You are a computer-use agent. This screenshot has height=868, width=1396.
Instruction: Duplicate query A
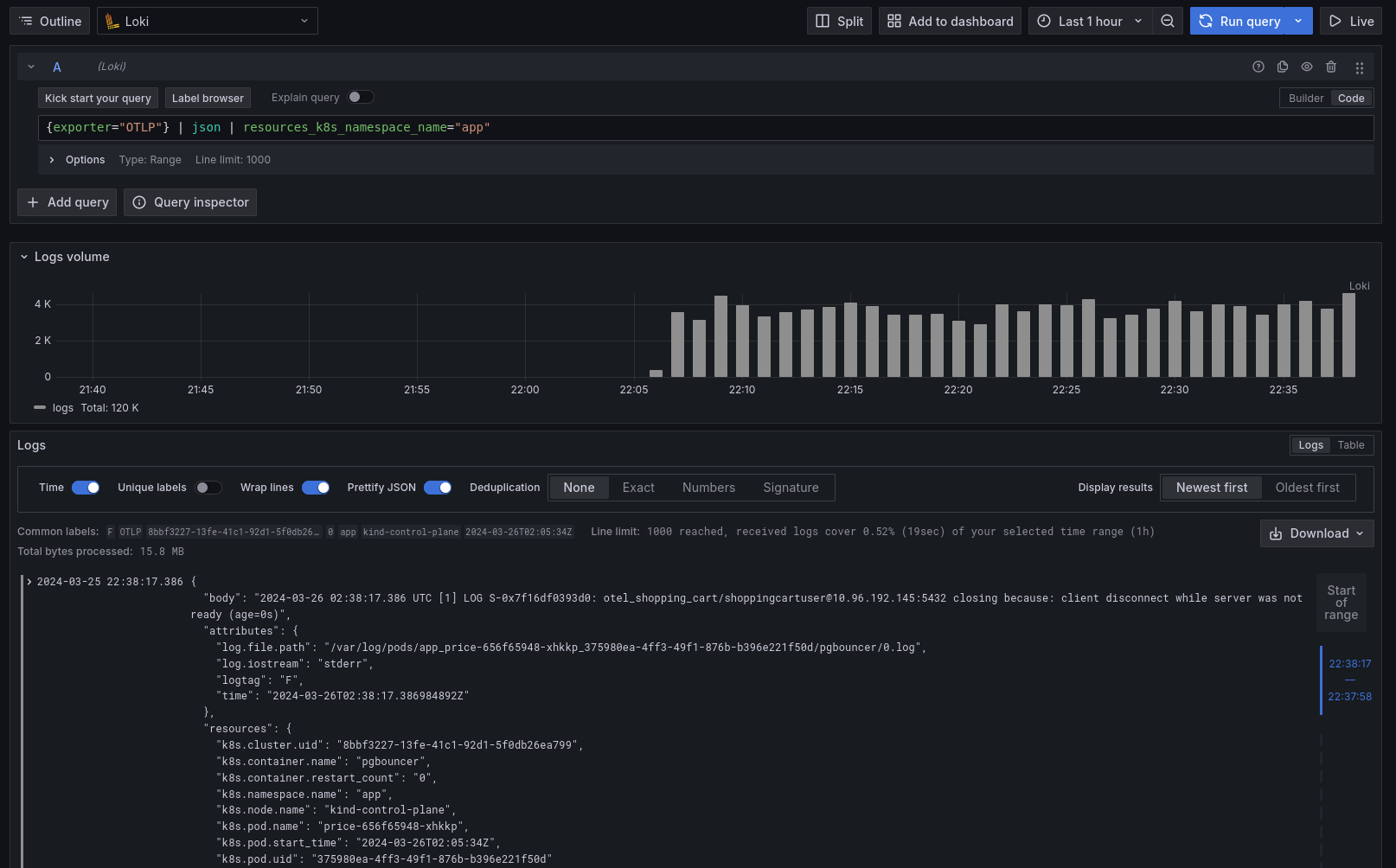point(1283,67)
